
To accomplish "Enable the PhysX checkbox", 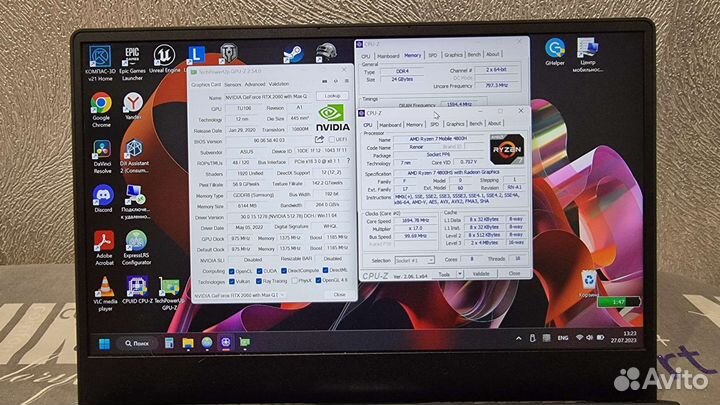I will pos(294,280).
